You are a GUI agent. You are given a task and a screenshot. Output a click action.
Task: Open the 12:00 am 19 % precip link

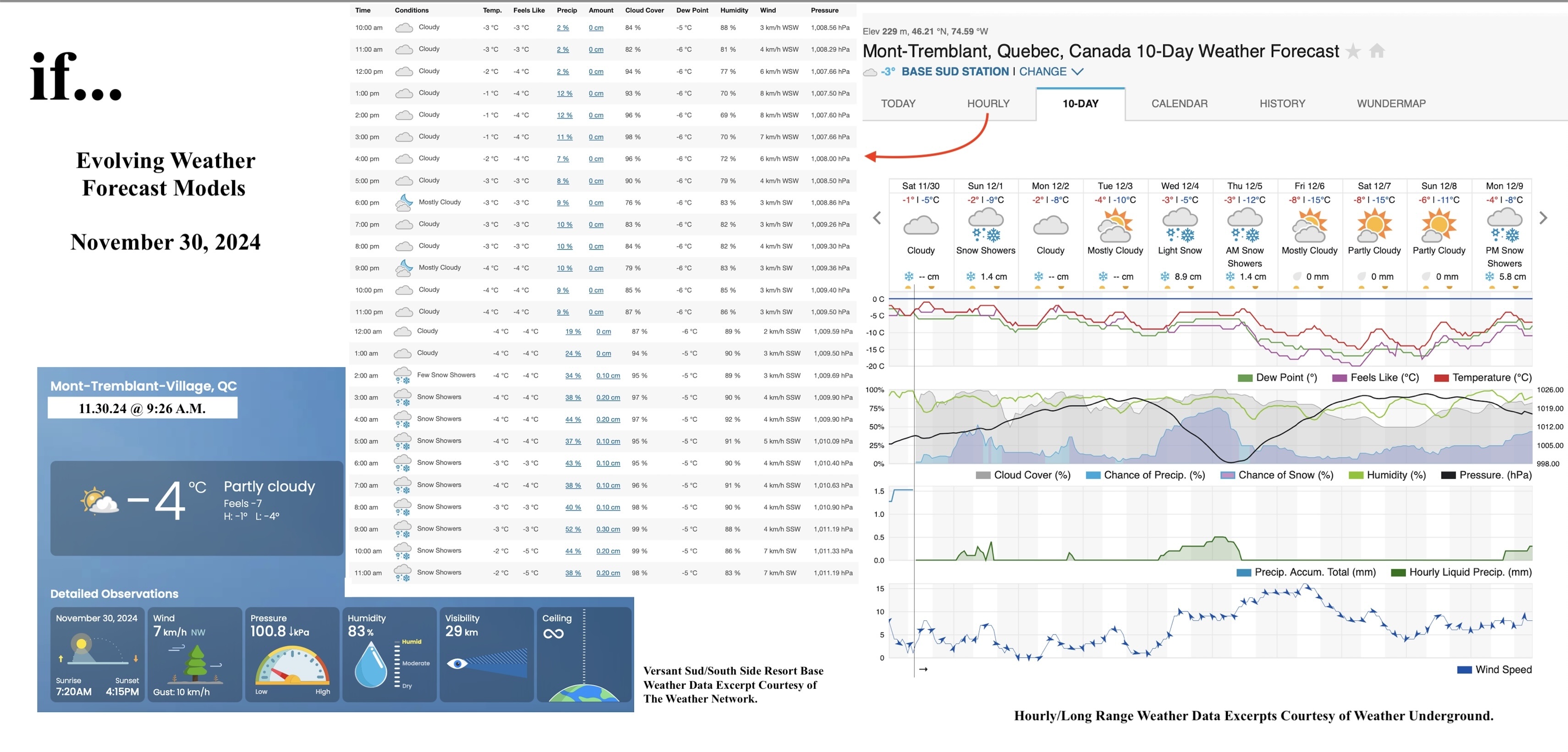click(573, 332)
